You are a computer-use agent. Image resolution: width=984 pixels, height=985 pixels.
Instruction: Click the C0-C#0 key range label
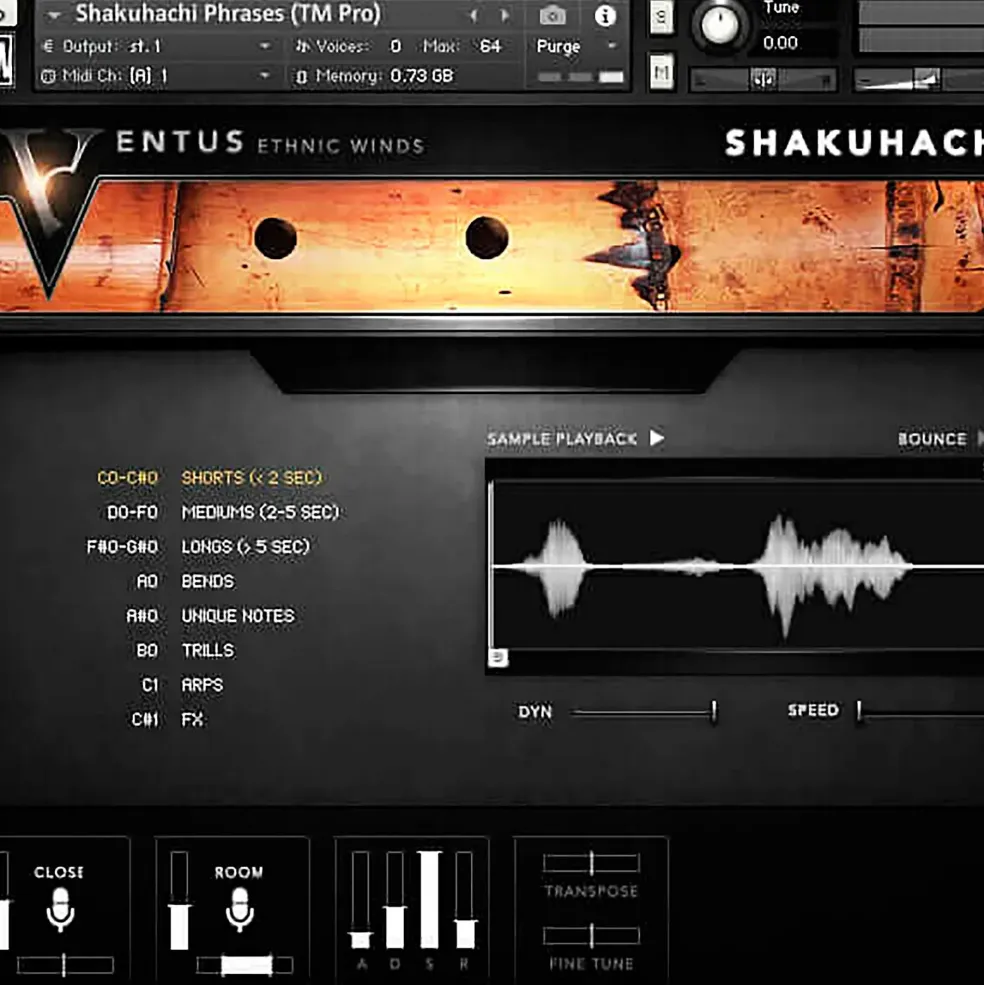[128, 477]
